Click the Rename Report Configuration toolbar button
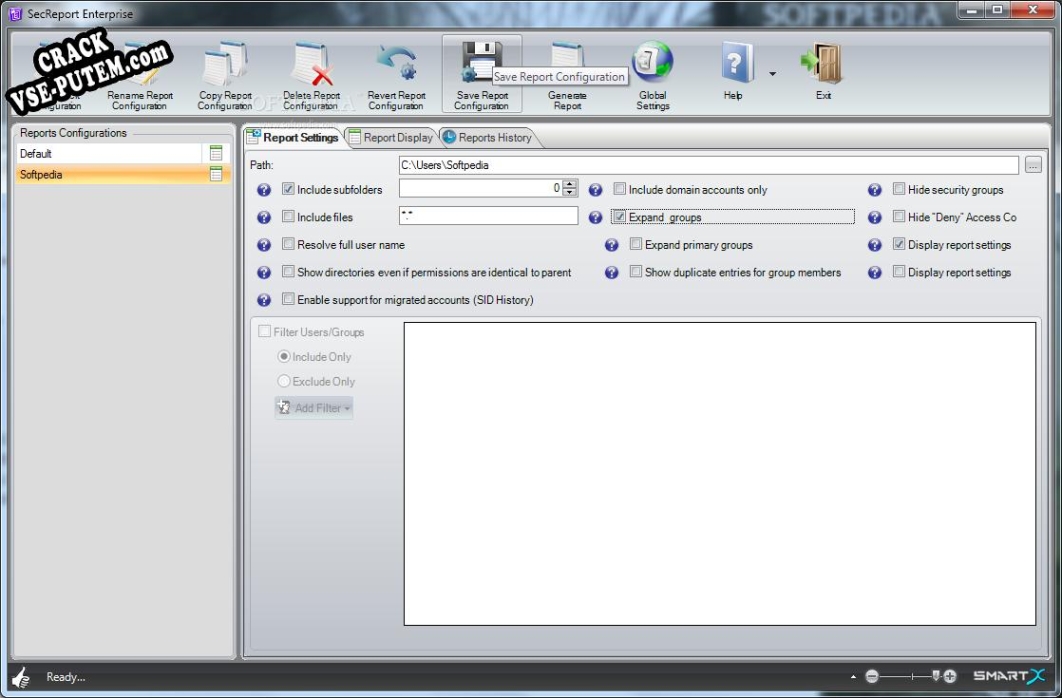This screenshot has width=1062, height=698. coord(140,74)
